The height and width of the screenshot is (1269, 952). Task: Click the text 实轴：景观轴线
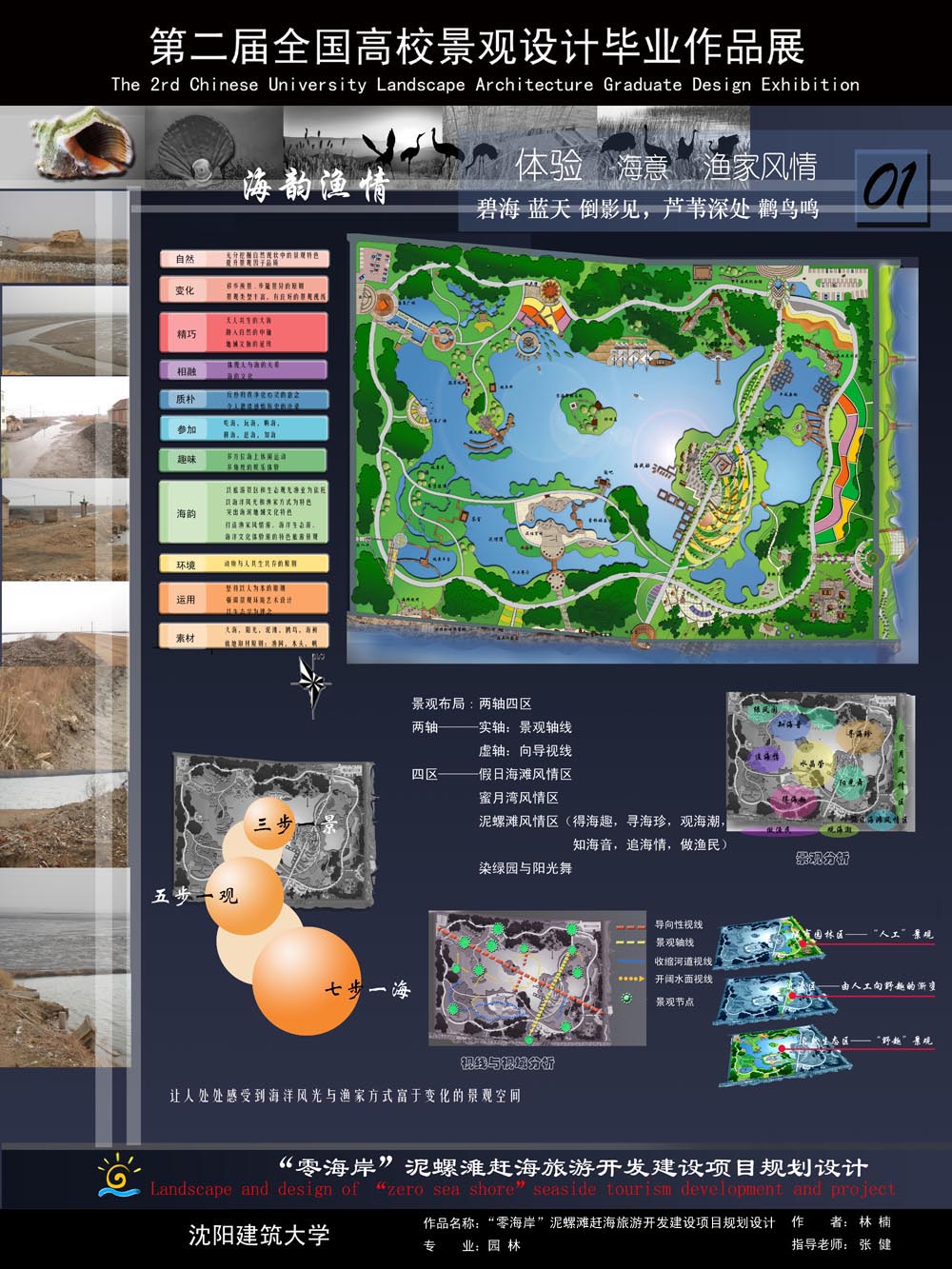[x=525, y=727]
